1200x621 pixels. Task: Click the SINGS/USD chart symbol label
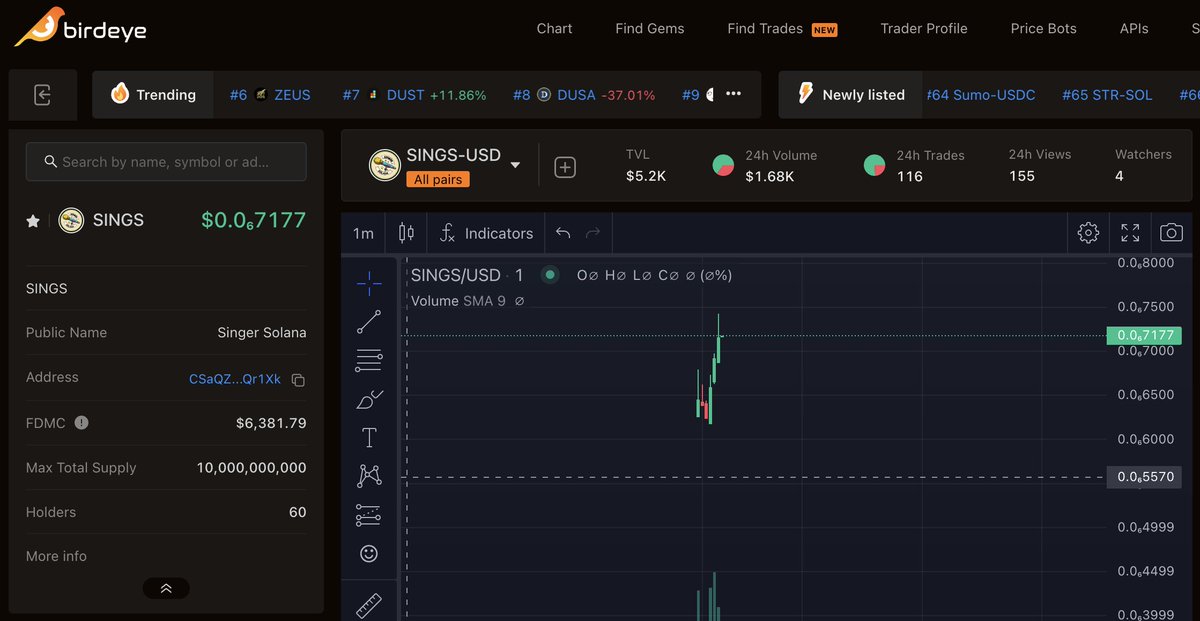(x=456, y=275)
